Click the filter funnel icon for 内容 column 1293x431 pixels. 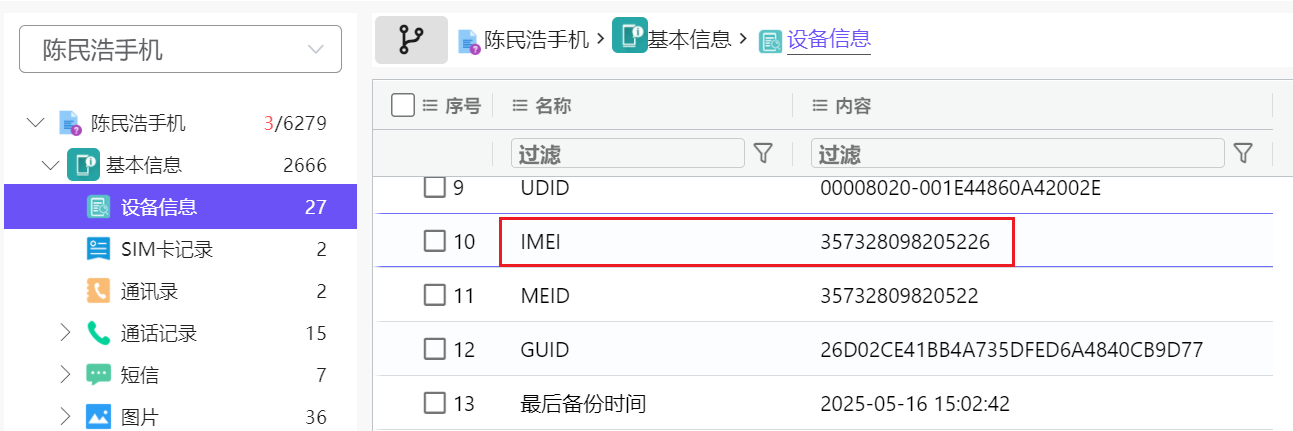click(x=1243, y=153)
